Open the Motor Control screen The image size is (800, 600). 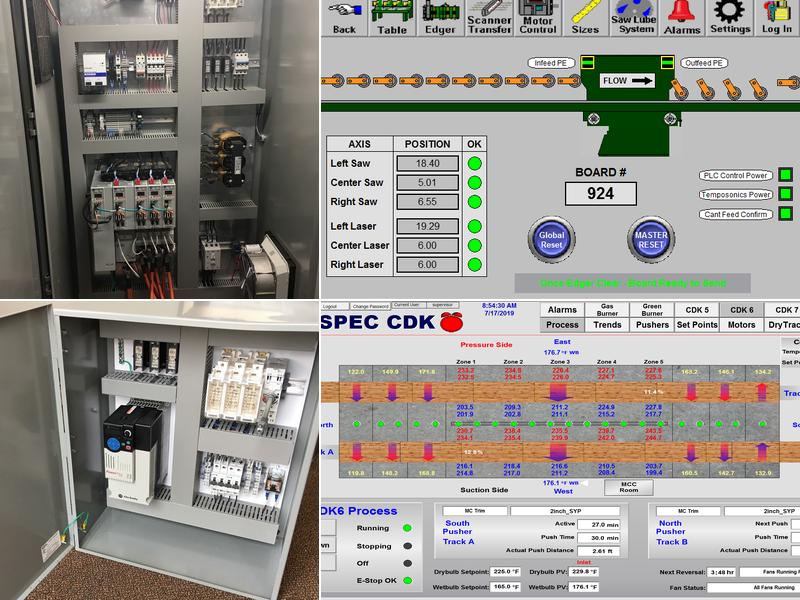[x=537, y=20]
